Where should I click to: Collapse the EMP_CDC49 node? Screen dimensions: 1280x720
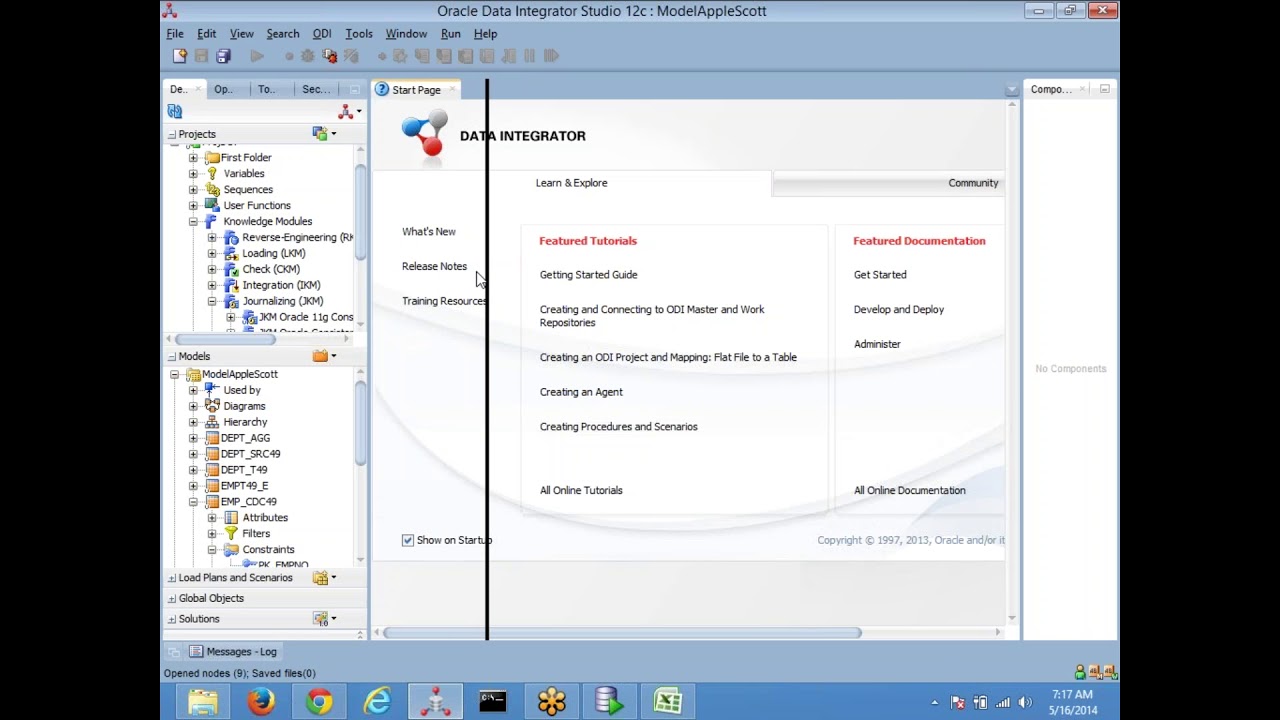coord(193,502)
